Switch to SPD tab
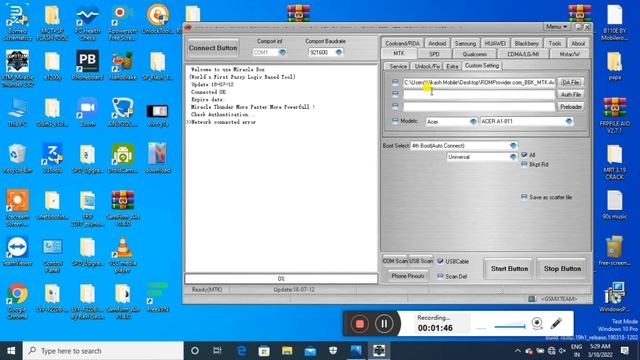 click(434, 54)
